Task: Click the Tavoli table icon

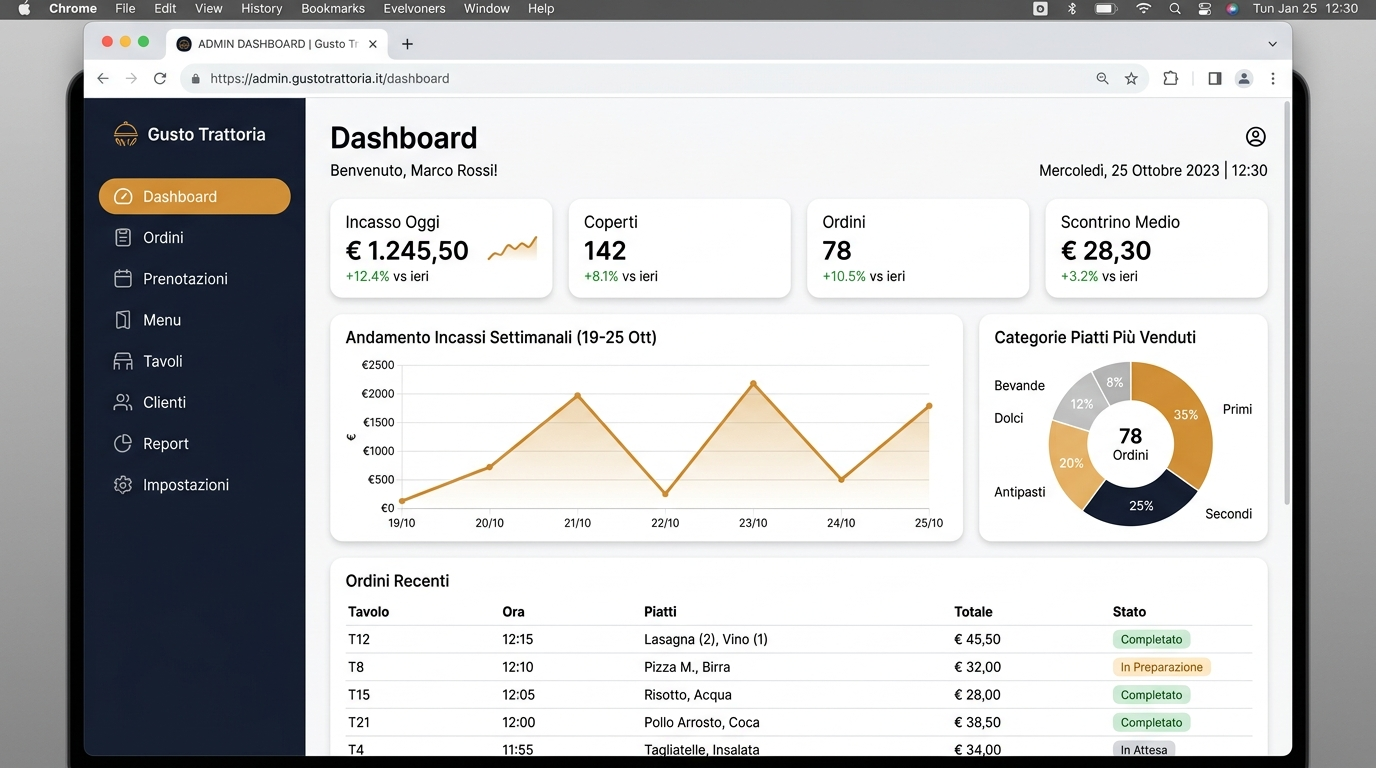Action: 123,361
